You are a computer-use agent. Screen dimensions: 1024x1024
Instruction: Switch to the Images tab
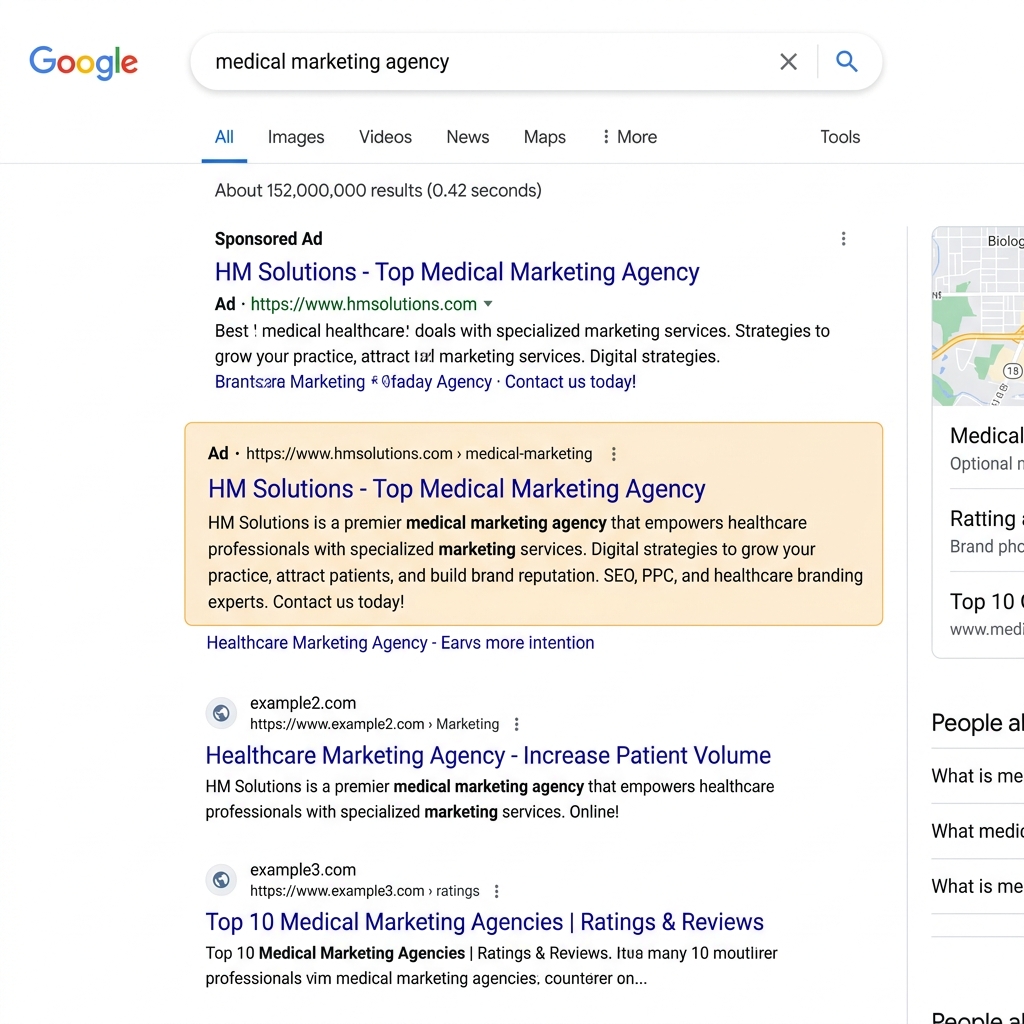(x=296, y=137)
